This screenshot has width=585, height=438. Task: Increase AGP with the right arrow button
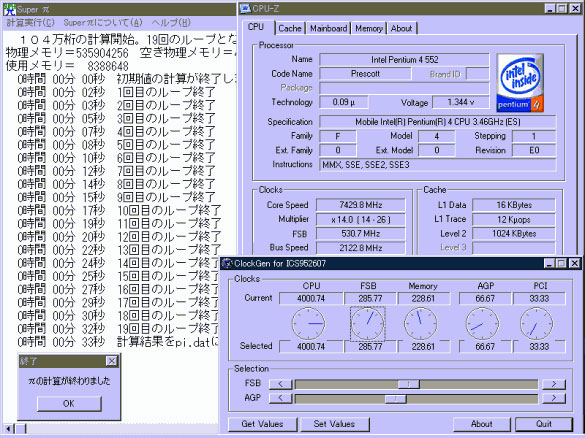coord(554,398)
